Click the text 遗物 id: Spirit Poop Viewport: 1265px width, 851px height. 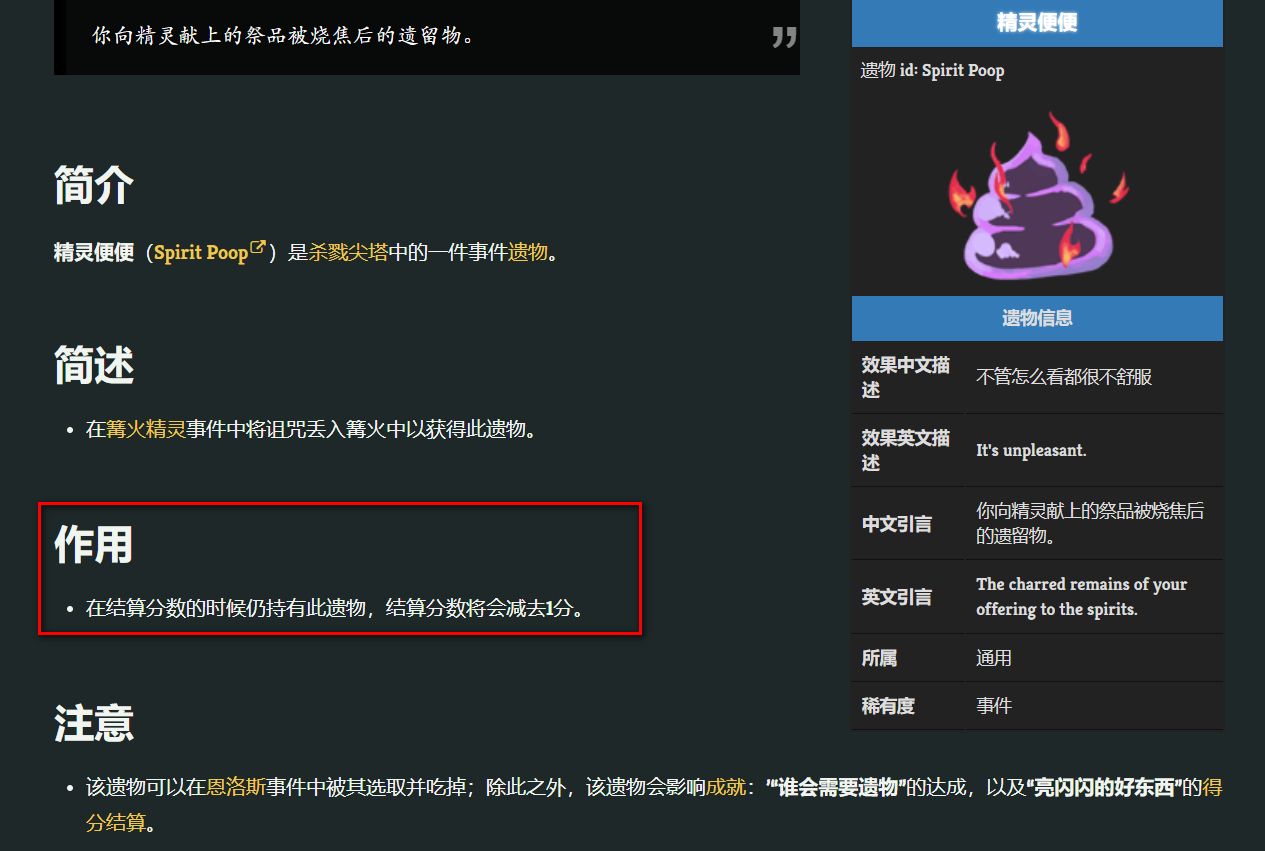tap(932, 70)
